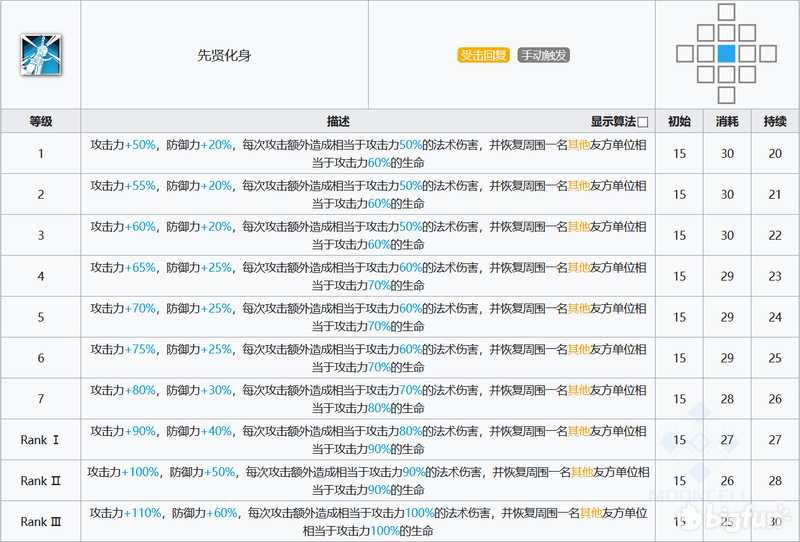Image resolution: width=800 pixels, height=542 pixels.
Task: Click the 持续 value 21 in level 2 row
Action: point(775,194)
